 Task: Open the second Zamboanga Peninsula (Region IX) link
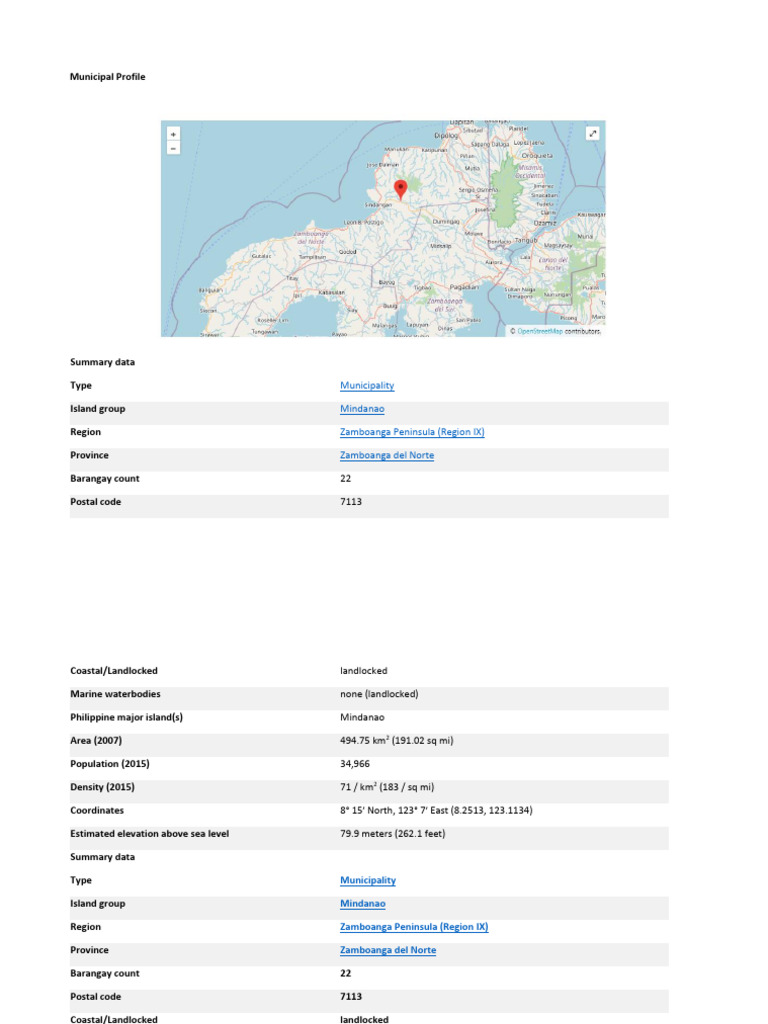coord(414,927)
